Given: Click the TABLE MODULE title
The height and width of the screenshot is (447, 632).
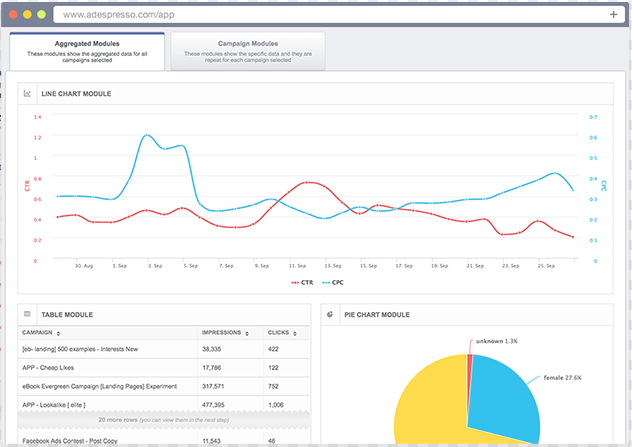Looking at the screenshot, I should (x=67, y=314).
